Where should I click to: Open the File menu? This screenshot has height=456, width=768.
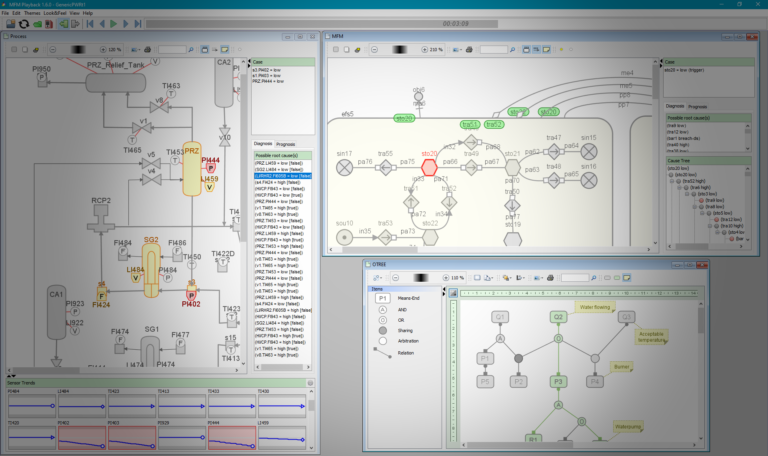(x=5, y=13)
